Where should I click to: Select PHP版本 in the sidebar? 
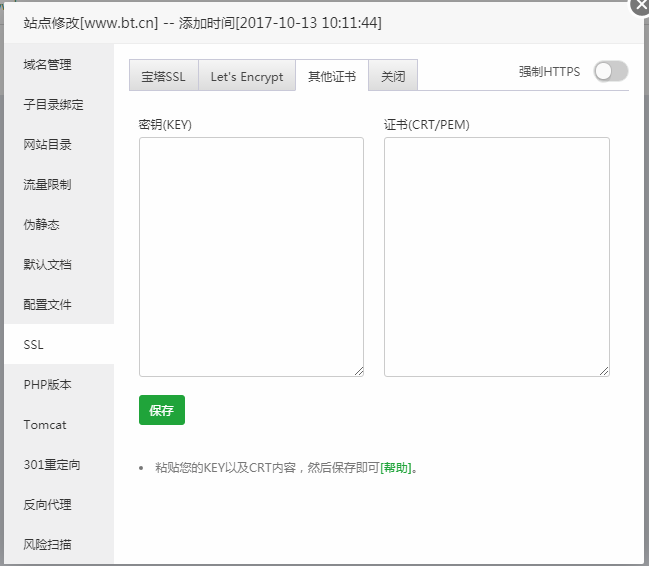(48, 385)
